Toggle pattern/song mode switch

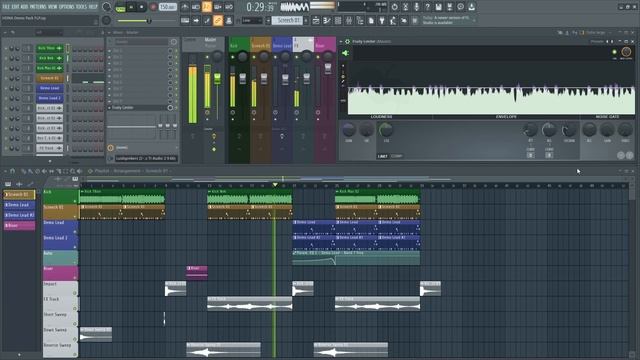pos(120,7)
